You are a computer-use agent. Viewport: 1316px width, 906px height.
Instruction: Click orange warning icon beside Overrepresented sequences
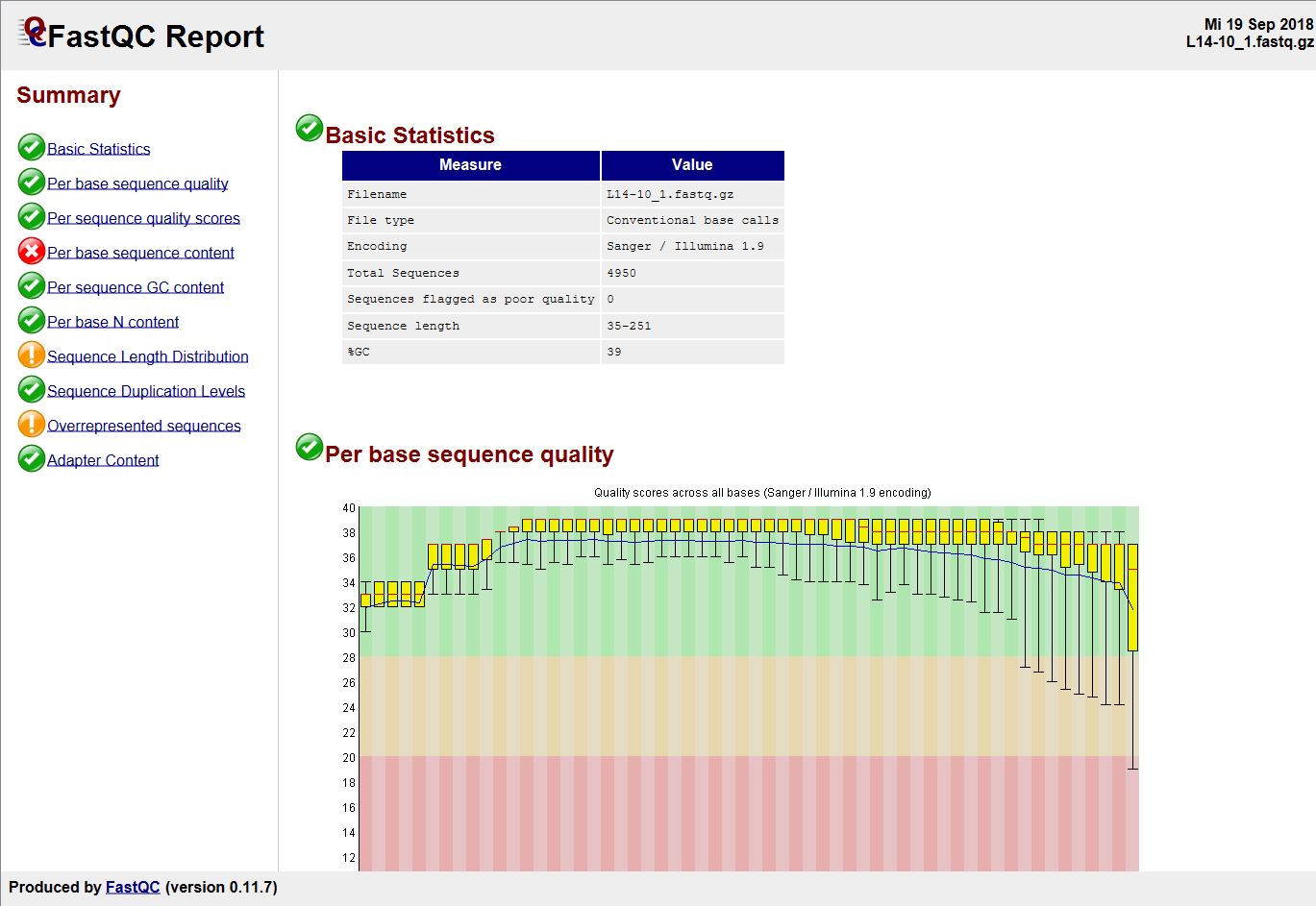[x=31, y=425]
